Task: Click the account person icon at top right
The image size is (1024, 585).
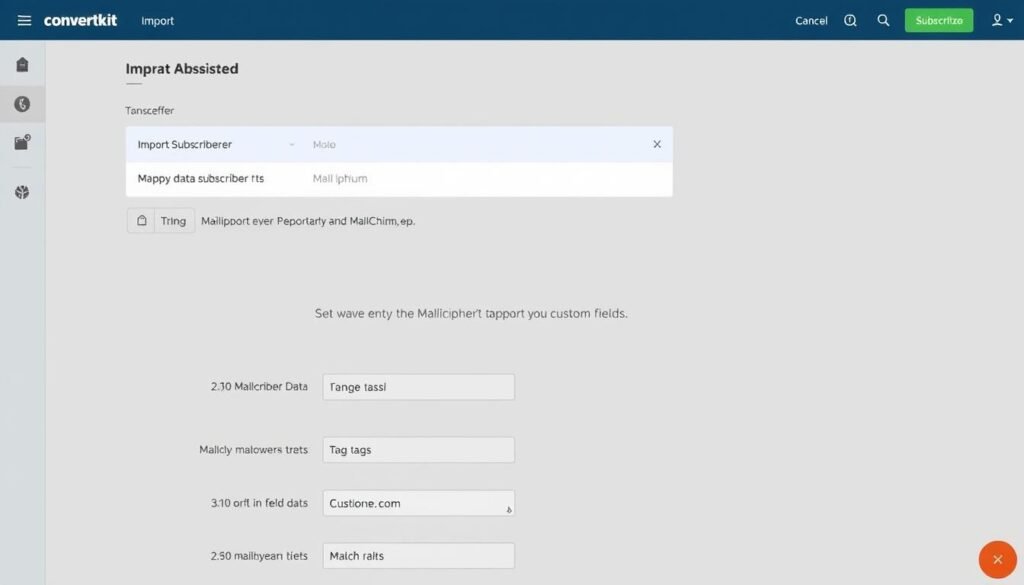Action: [996, 20]
